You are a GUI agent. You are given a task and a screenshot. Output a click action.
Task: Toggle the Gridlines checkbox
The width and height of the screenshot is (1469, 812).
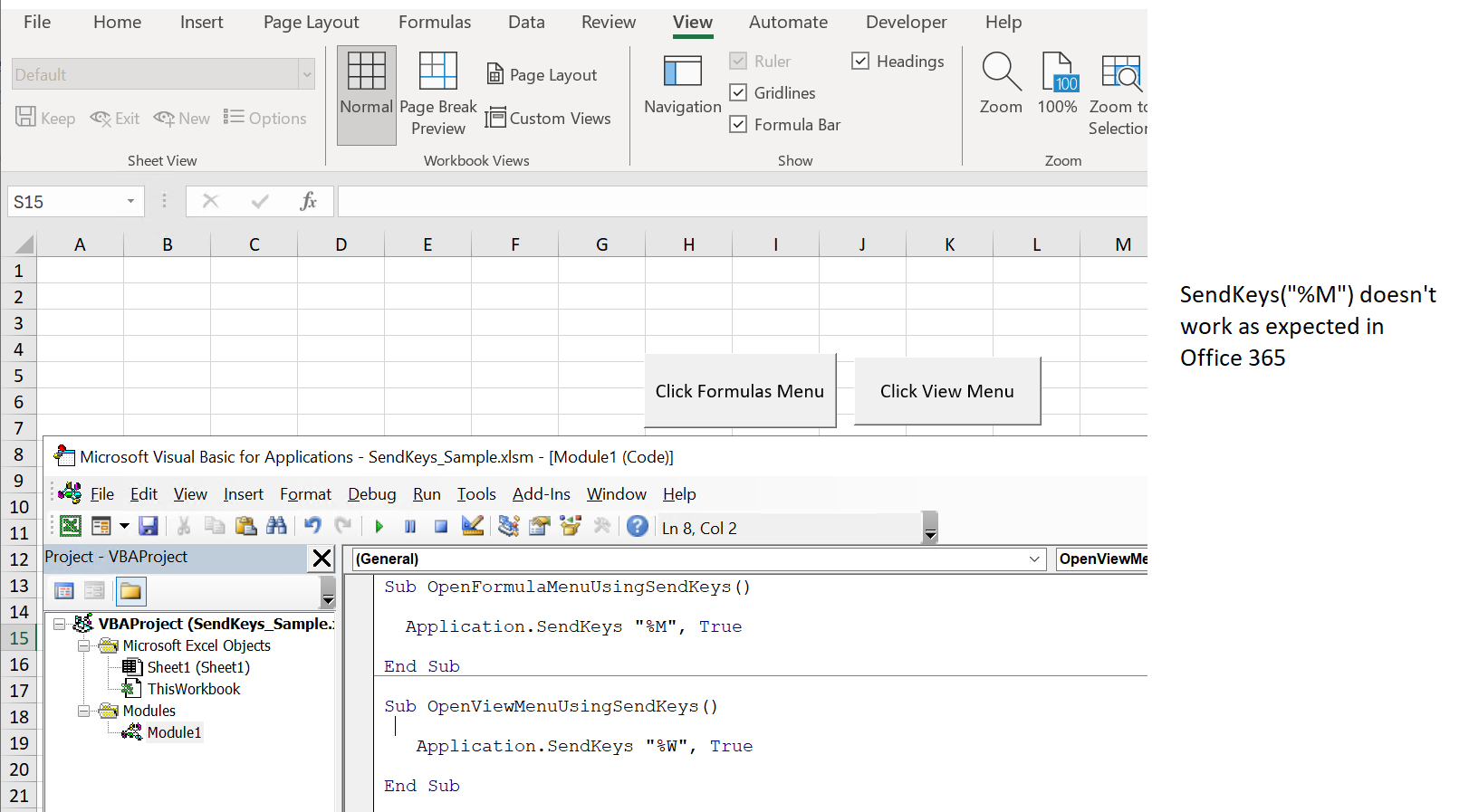tap(738, 93)
